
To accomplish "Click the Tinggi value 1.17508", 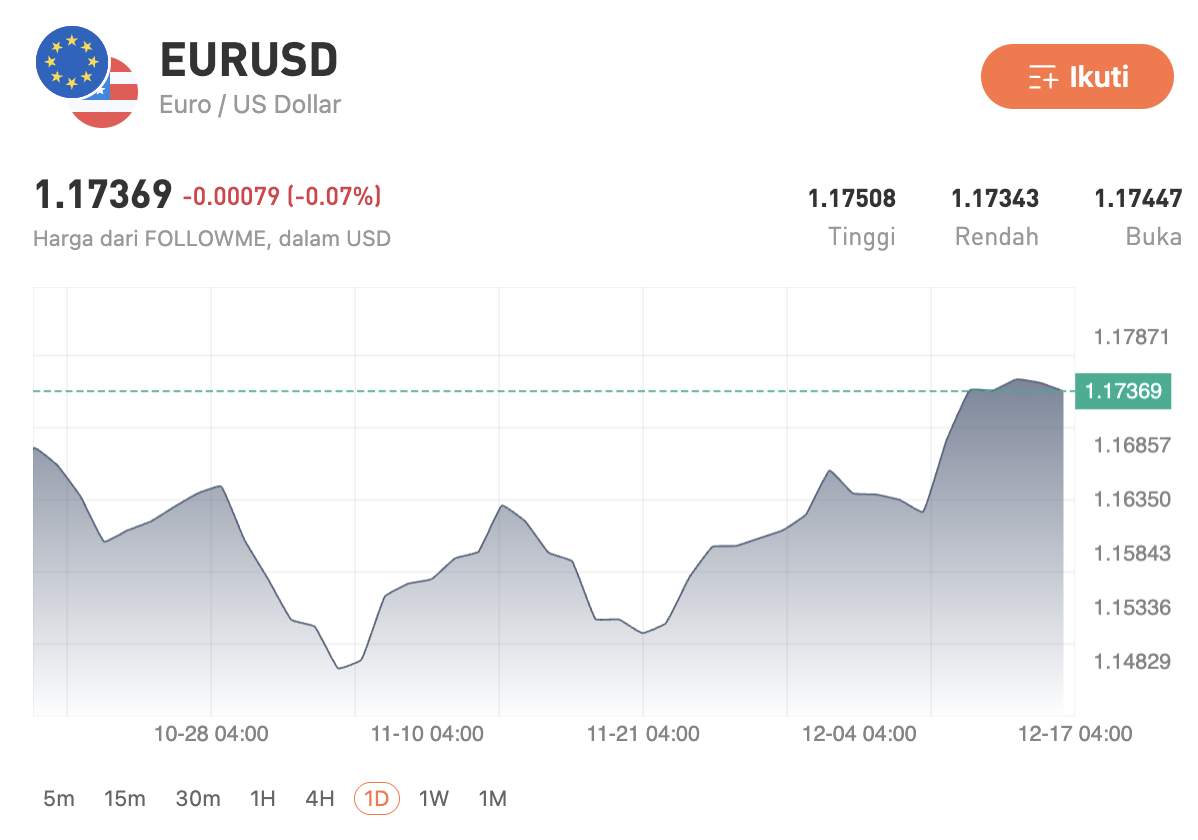I will pyautogui.click(x=852, y=198).
